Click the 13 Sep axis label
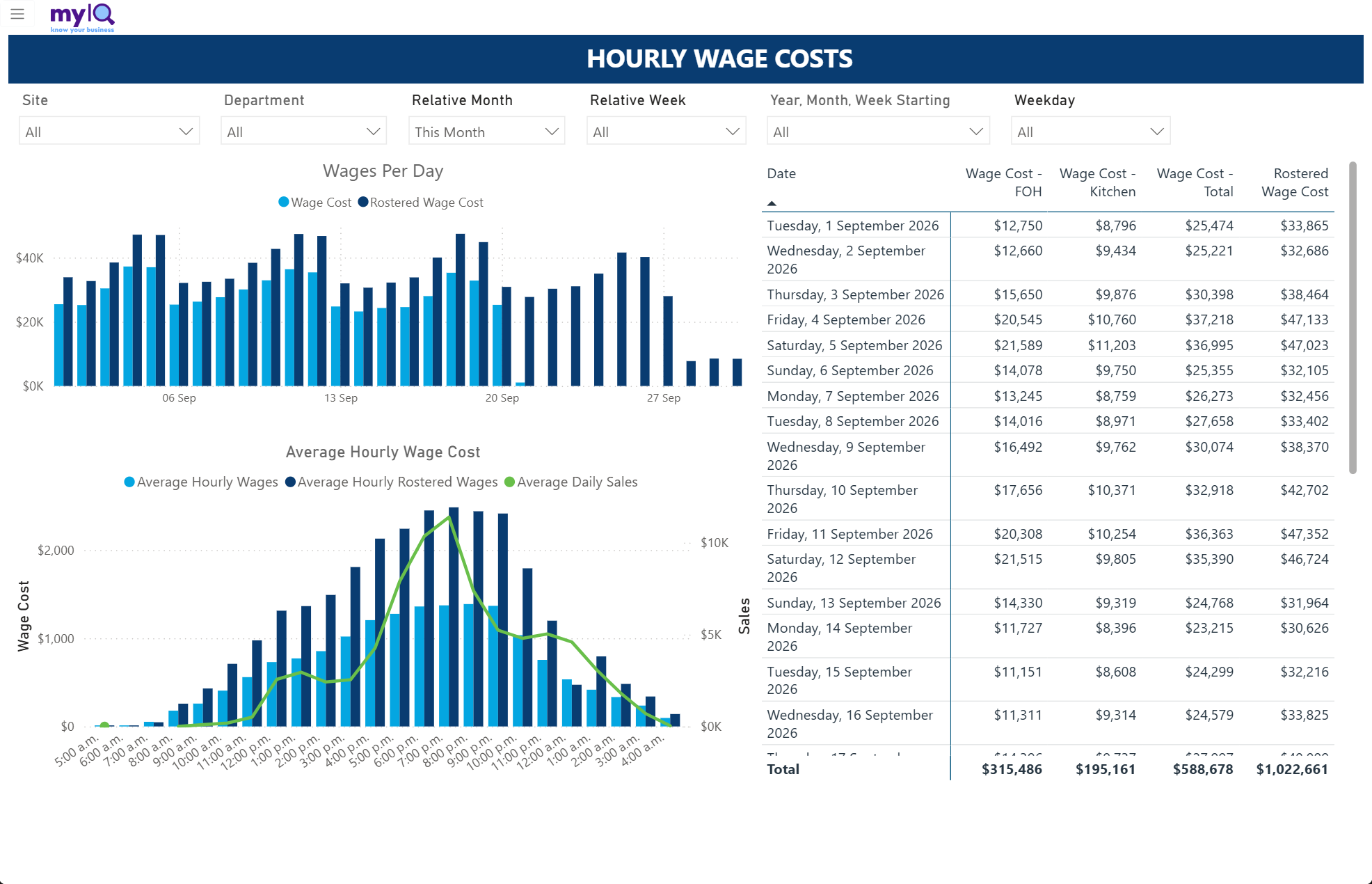This screenshot has width=1372, height=884. pos(341,397)
